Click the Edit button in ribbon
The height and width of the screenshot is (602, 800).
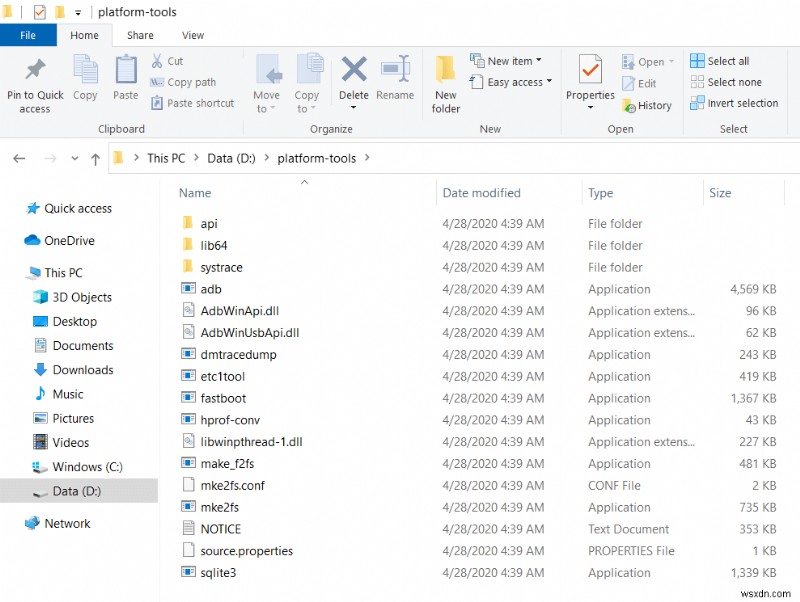(x=639, y=83)
